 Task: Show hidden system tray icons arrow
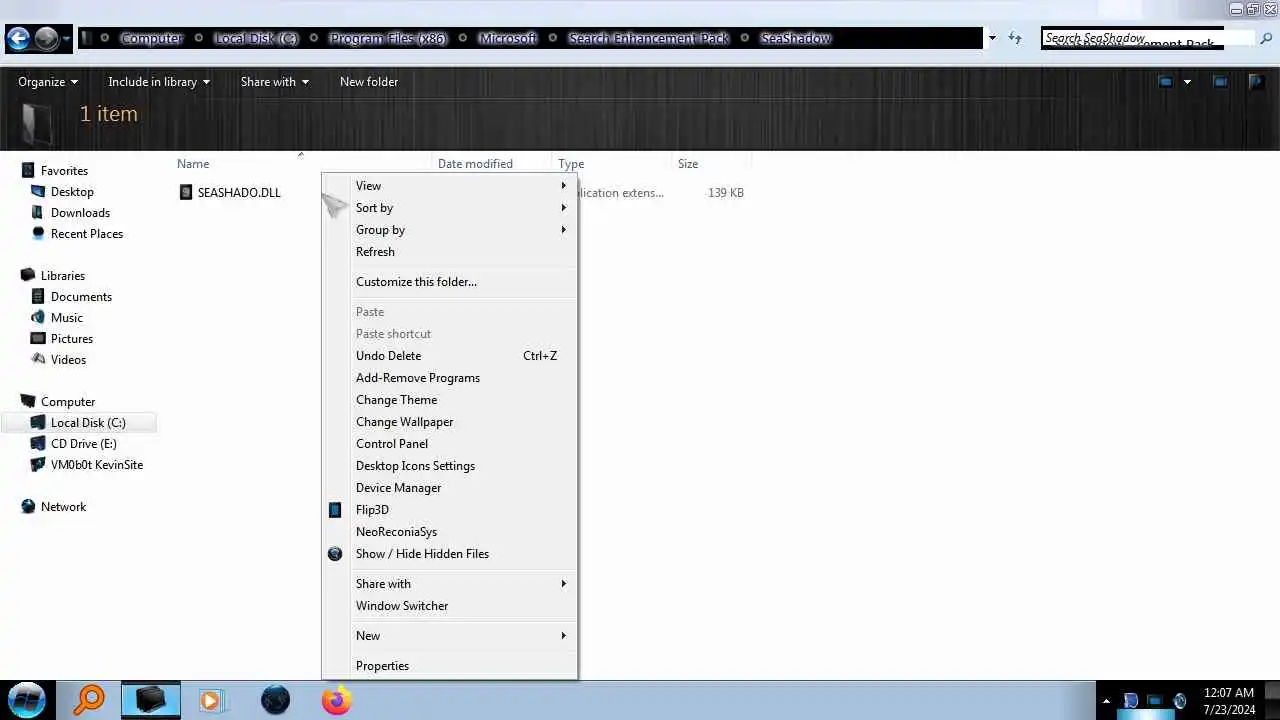(x=1105, y=701)
